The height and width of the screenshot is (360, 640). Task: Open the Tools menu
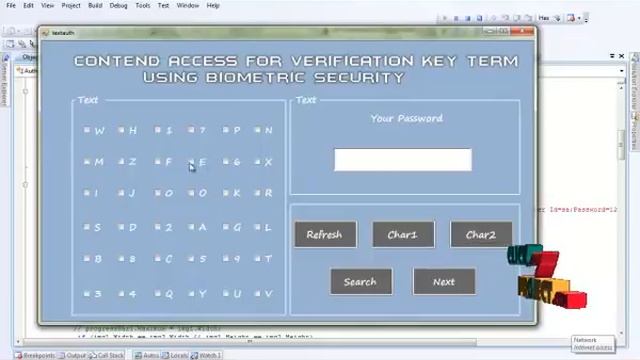pyautogui.click(x=142, y=6)
